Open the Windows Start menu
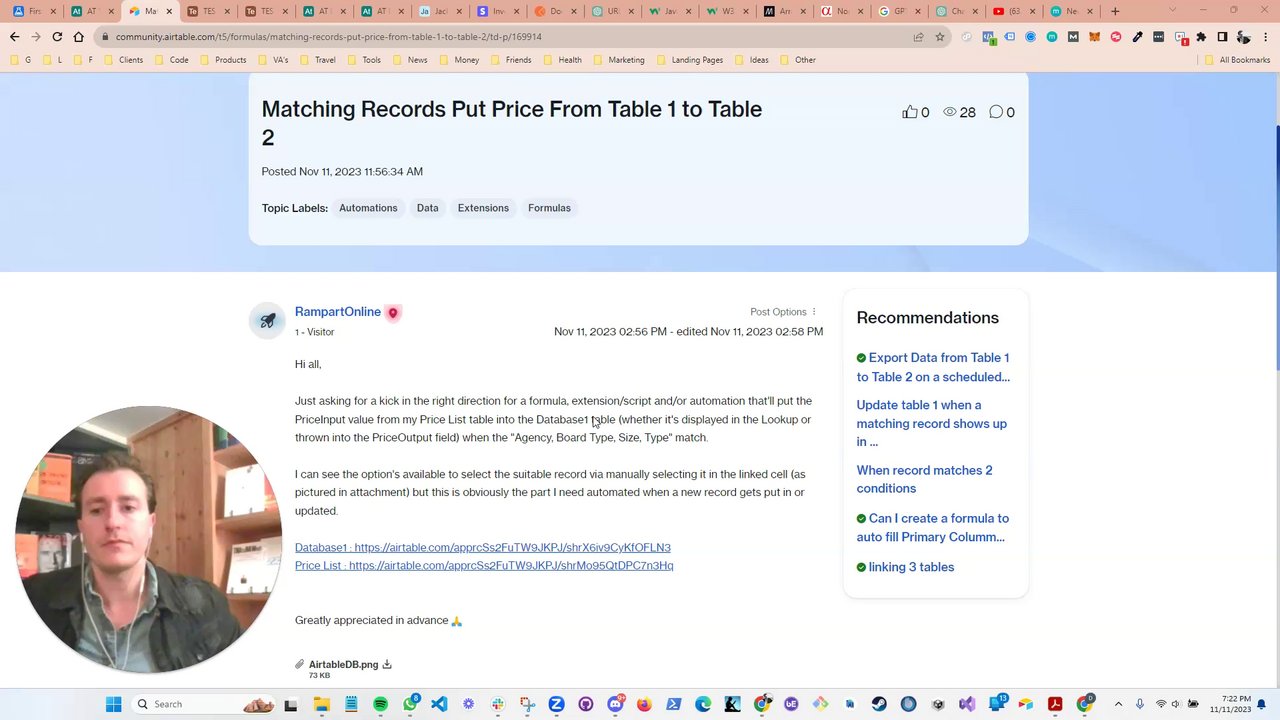 (x=114, y=704)
